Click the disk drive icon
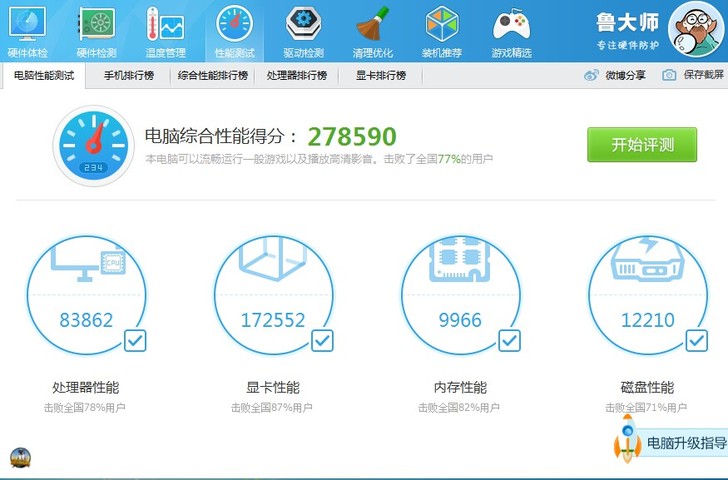The image size is (728, 480). pyautogui.click(x=647, y=259)
